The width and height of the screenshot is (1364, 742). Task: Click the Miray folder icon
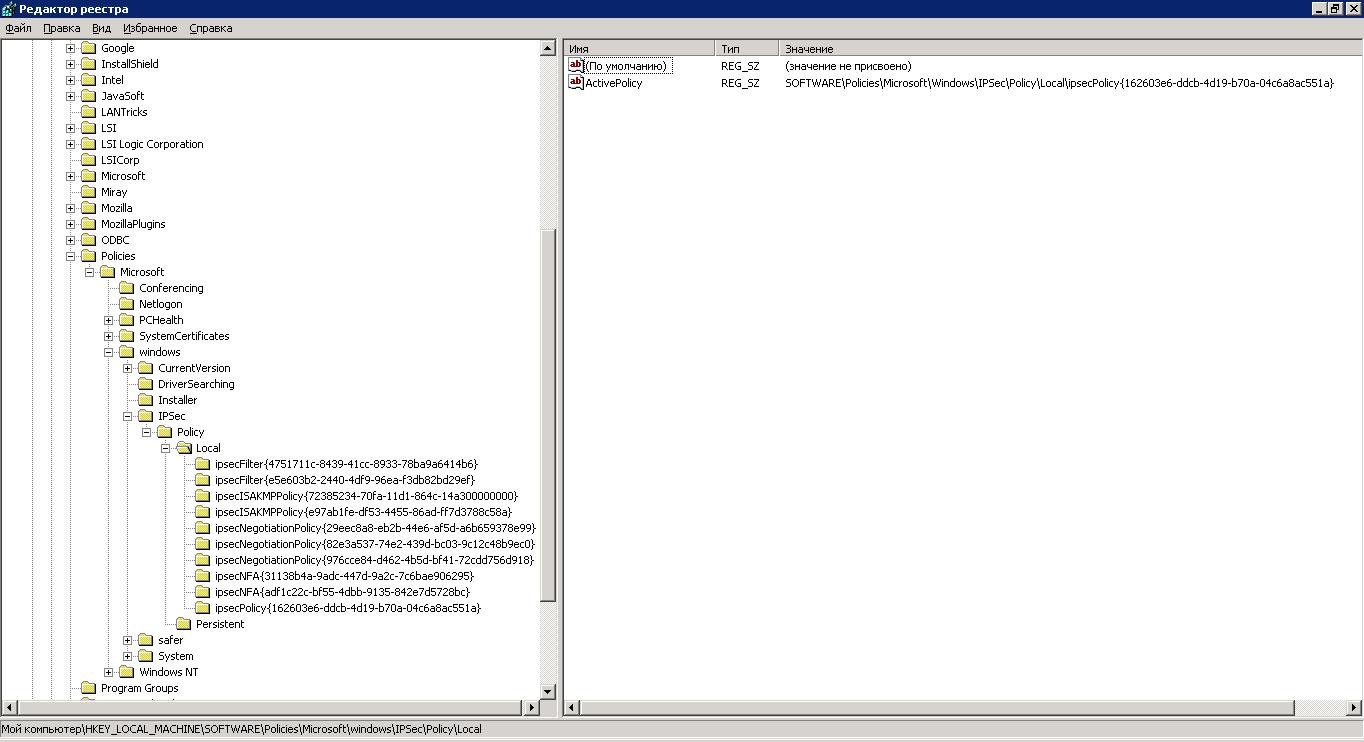tap(88, 192)
